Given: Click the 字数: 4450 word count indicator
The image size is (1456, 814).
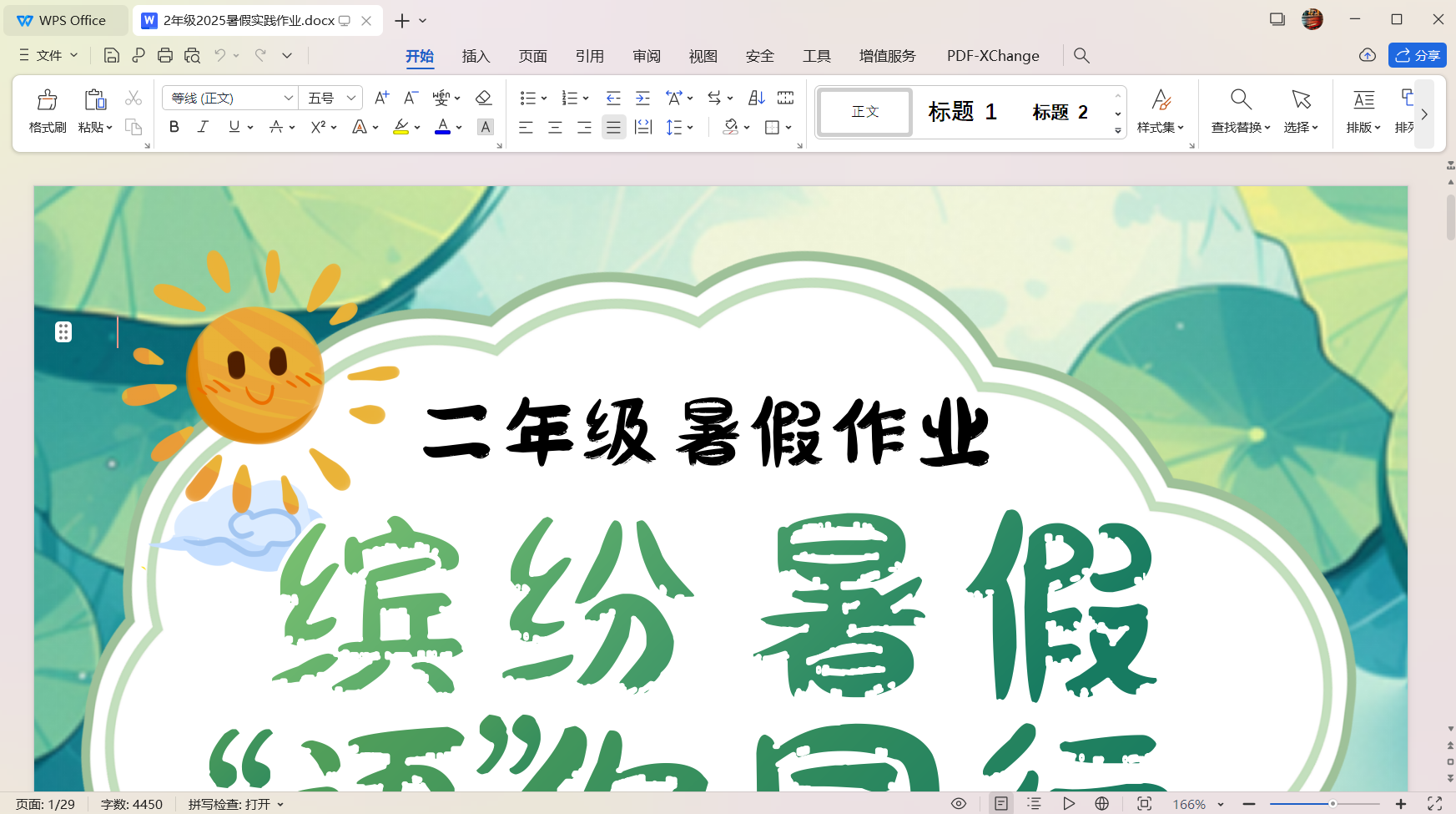Looking at the screenshot, I should pos(132,804).
